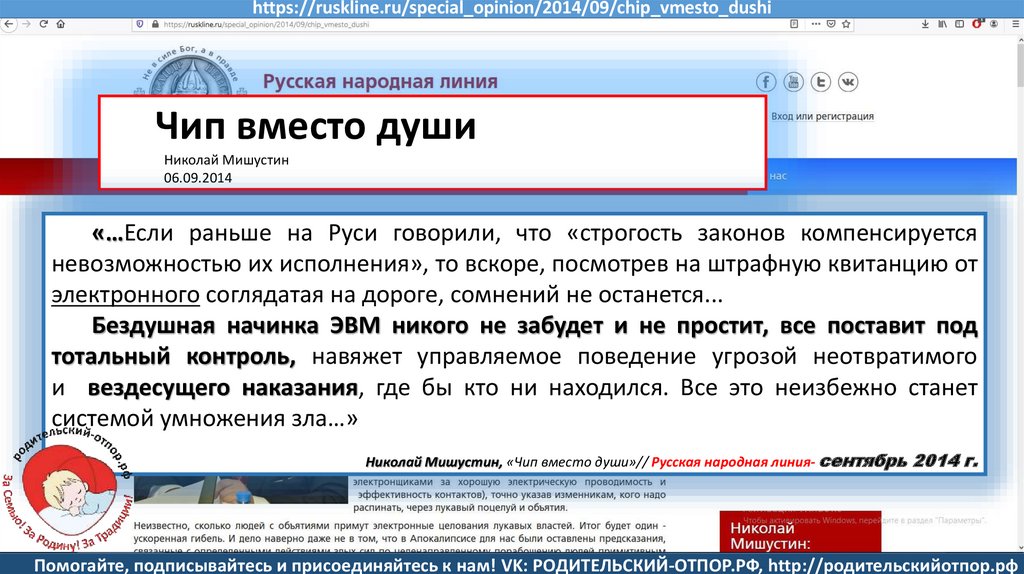Click the underlined word 'электронного'
The image size is (1024, 574).
coord(125,295)
